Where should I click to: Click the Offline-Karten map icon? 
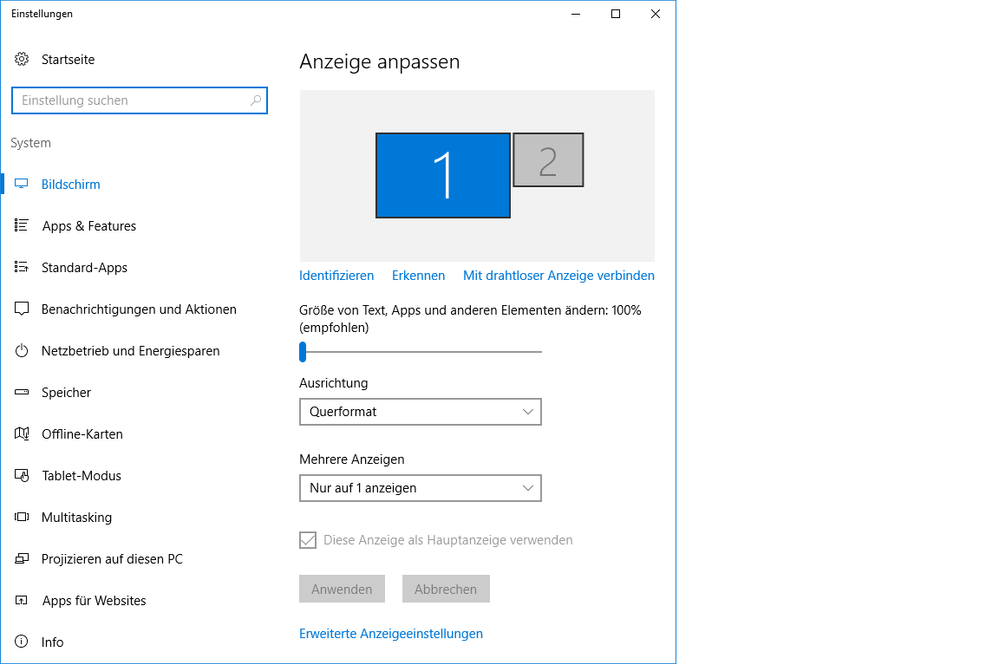pos(22,434)
